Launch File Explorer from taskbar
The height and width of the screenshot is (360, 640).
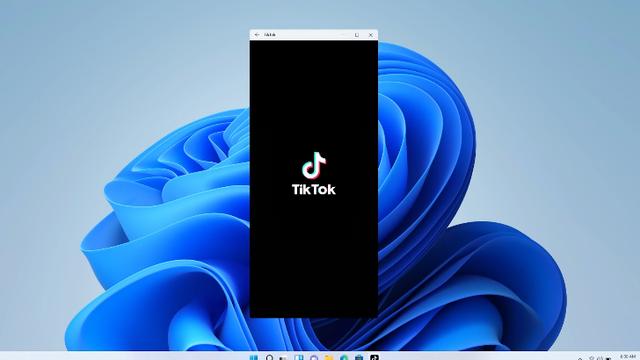329,358
